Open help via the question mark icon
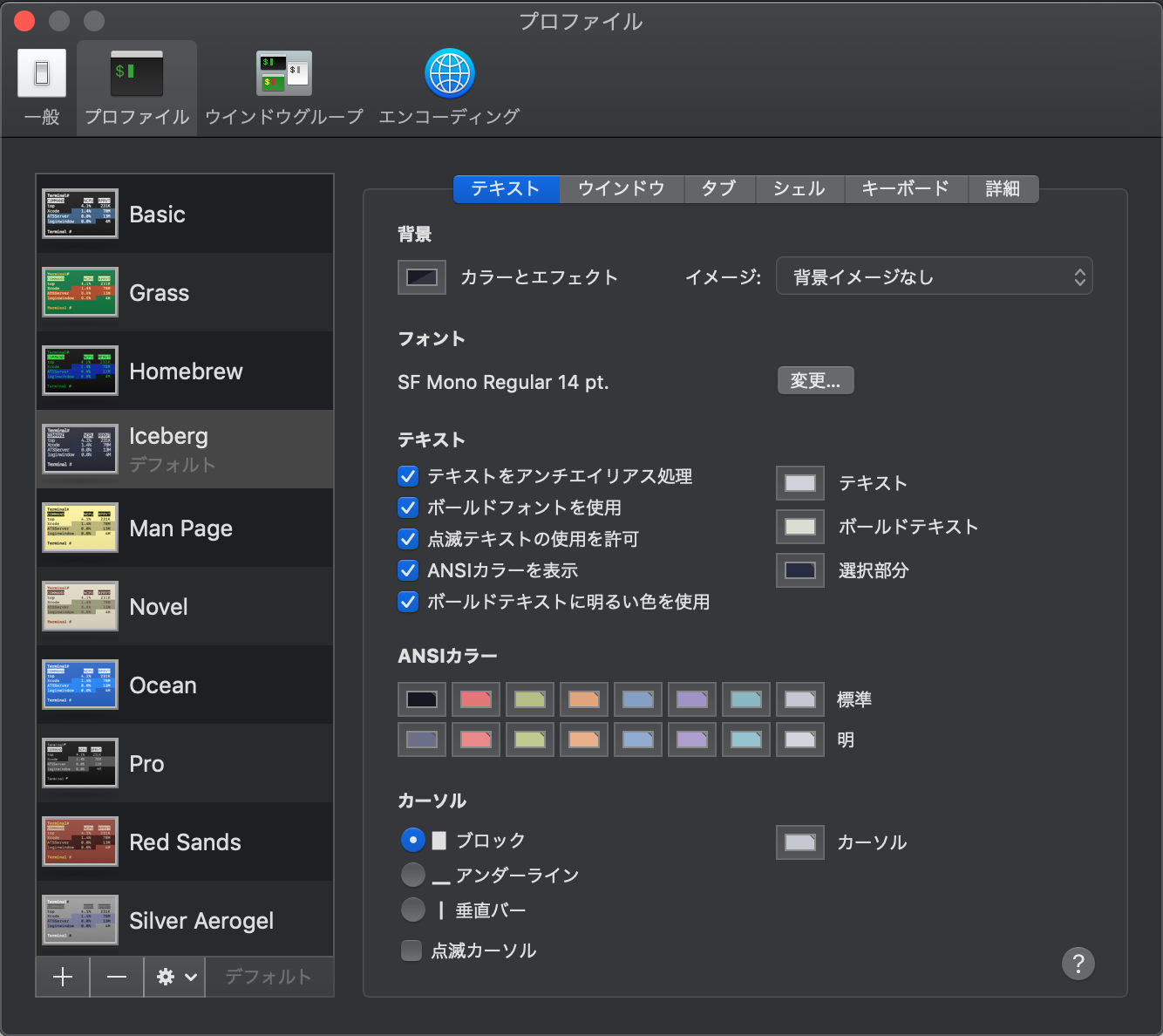 [x=1078, y=964]
